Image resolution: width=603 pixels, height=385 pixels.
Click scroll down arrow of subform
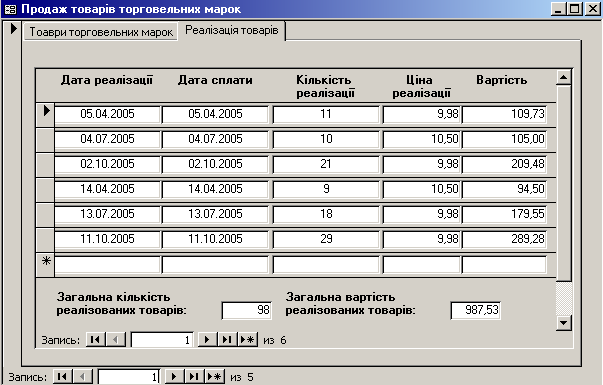pyautogui.click(x=563, y=323)
